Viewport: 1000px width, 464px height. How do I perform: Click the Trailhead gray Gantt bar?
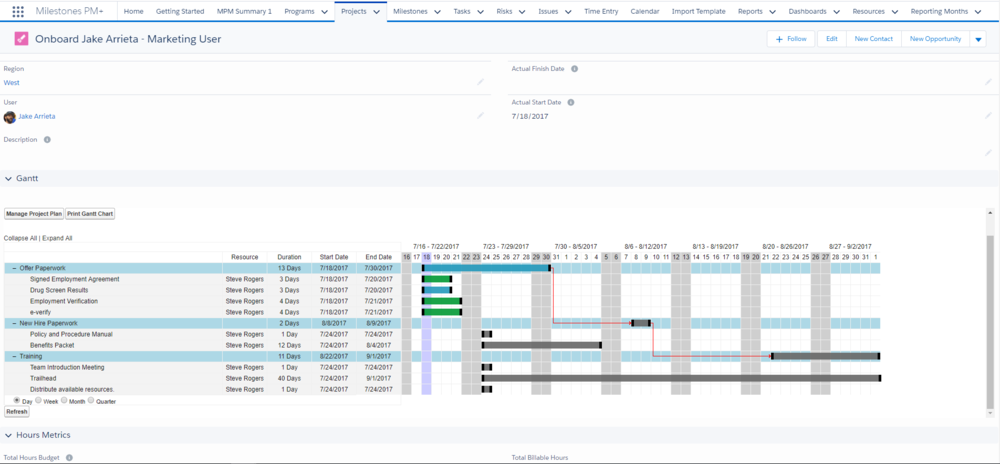pos(681,378)
